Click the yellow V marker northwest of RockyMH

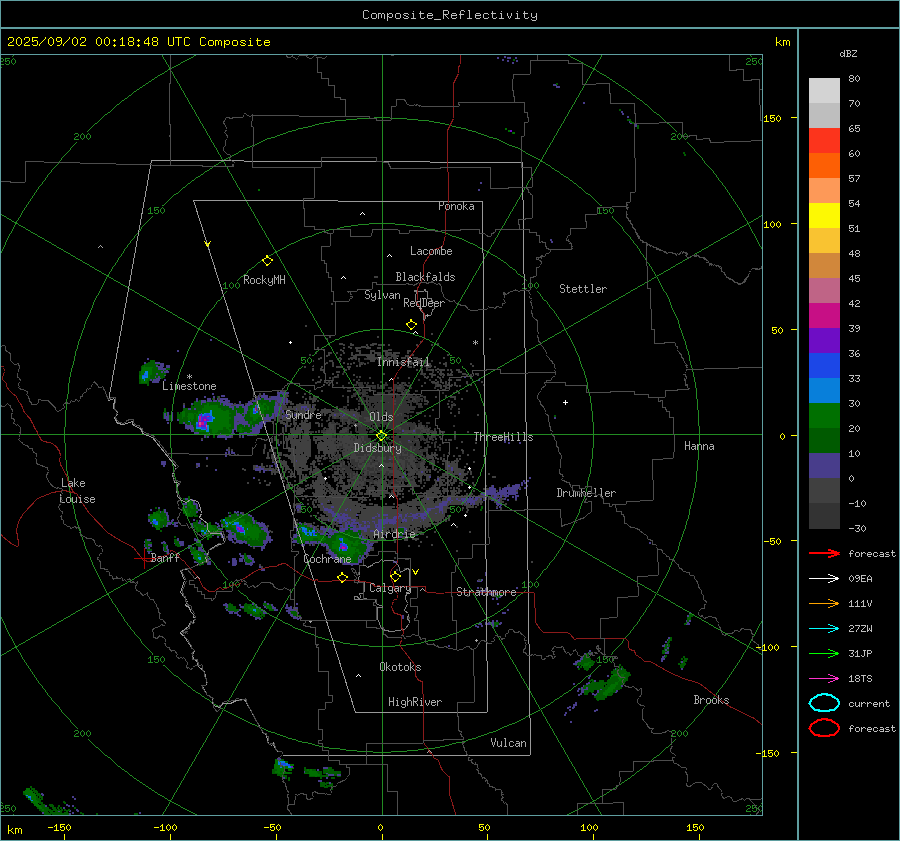pyautogui.click(x=208, y=244)
